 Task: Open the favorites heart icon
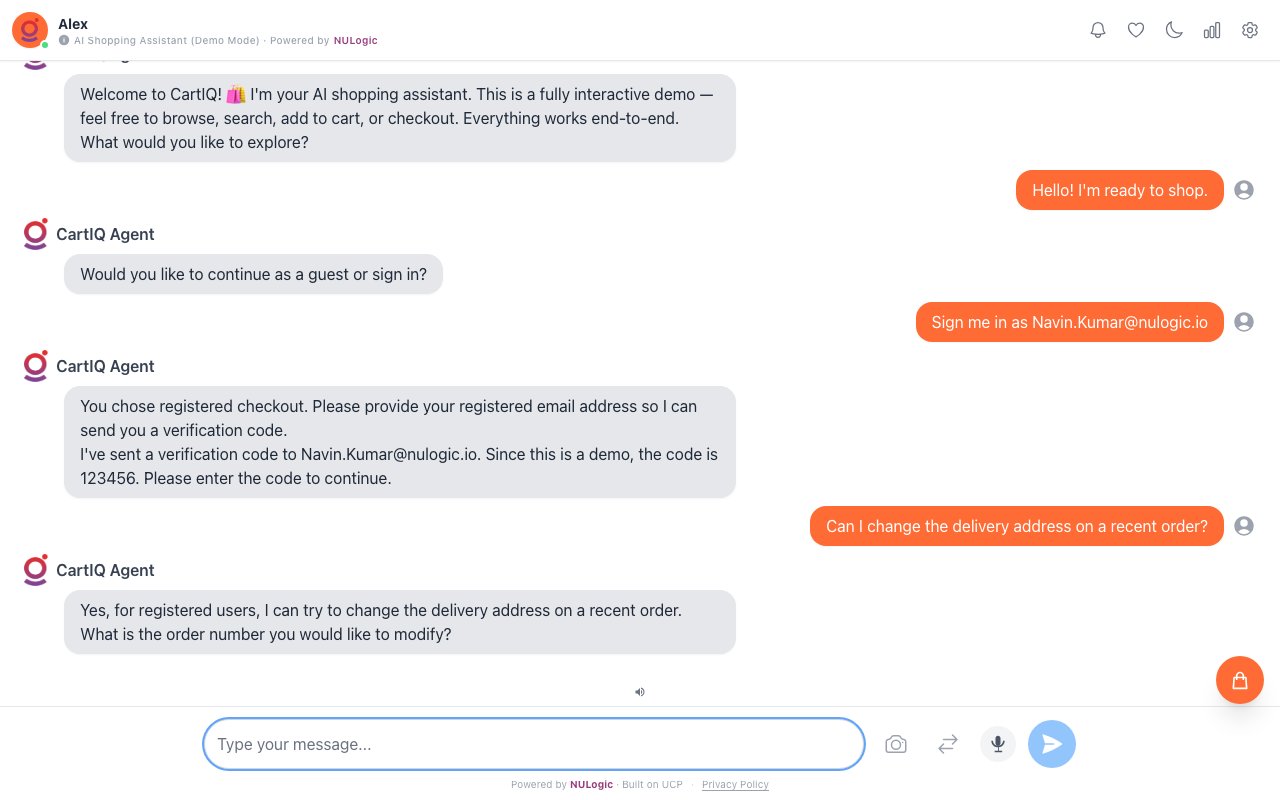tap(1136, 30)
